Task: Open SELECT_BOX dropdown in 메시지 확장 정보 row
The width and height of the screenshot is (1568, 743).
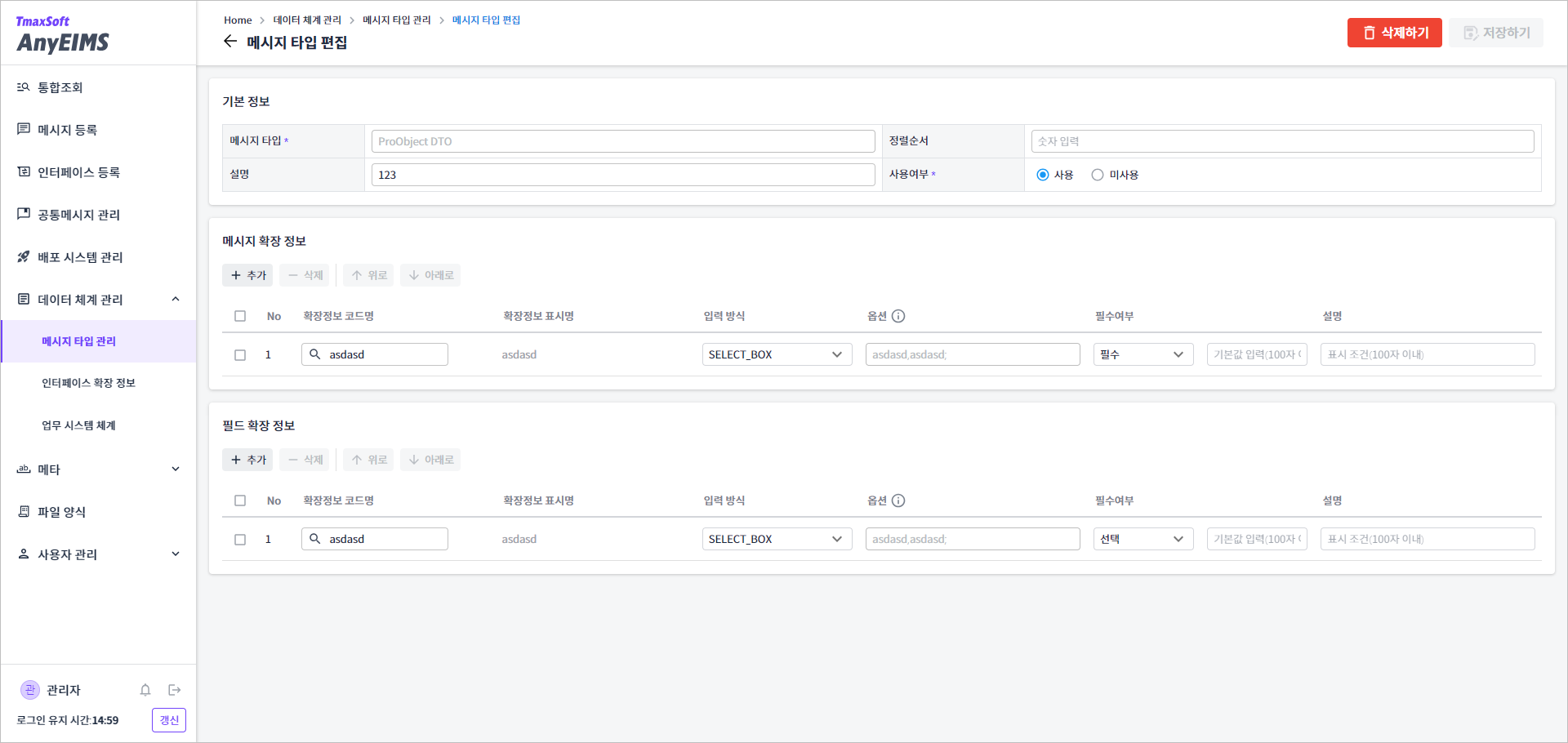Action: pos(777,354)
